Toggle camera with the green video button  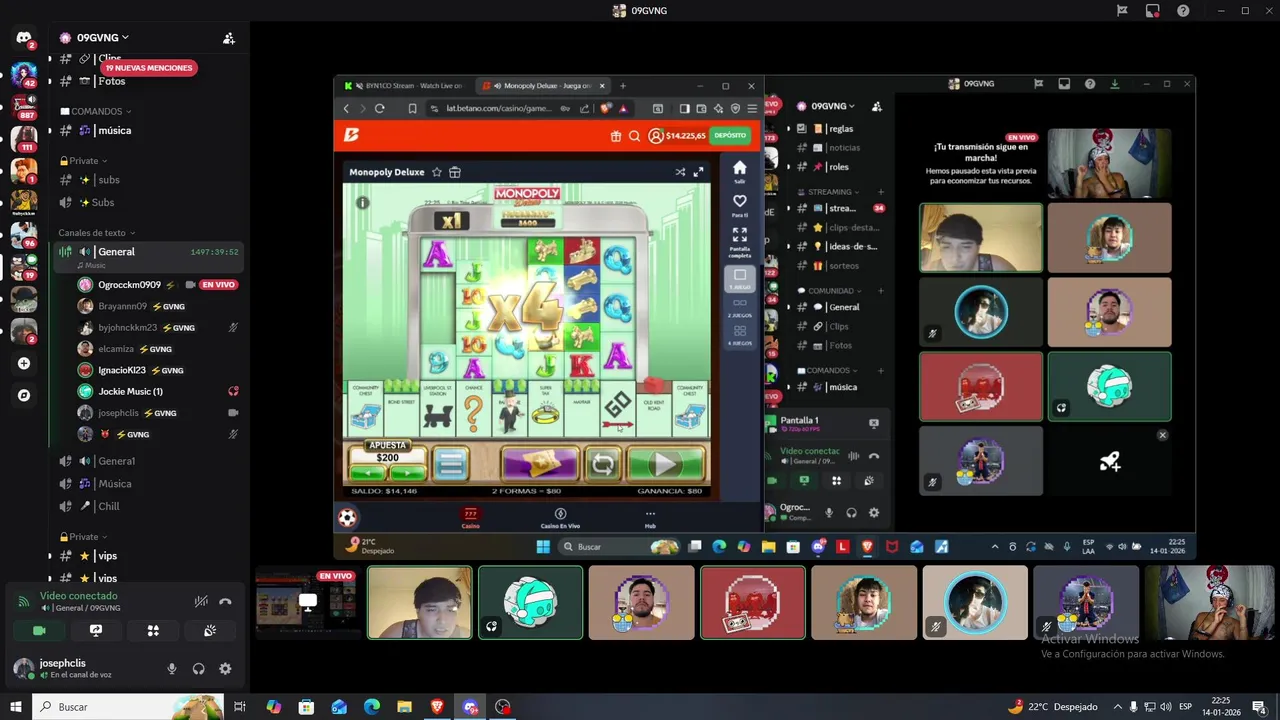pyautogui.click(x=39, y=631)
